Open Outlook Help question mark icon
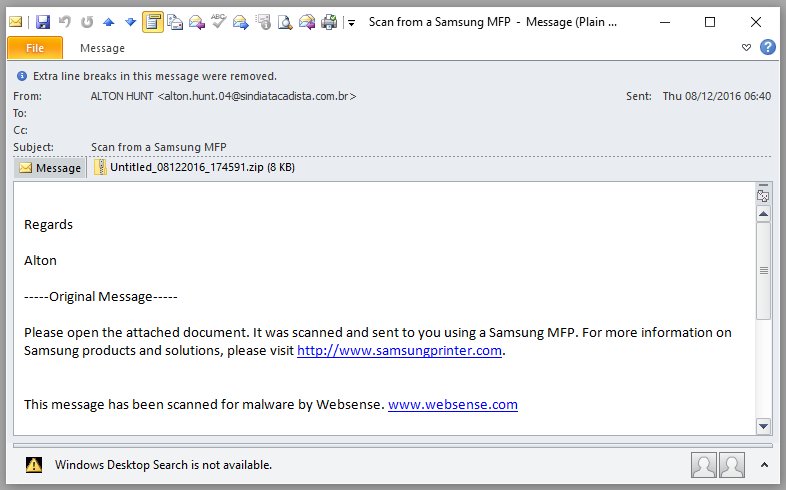The image size is (786, 490). coord(767,48)
